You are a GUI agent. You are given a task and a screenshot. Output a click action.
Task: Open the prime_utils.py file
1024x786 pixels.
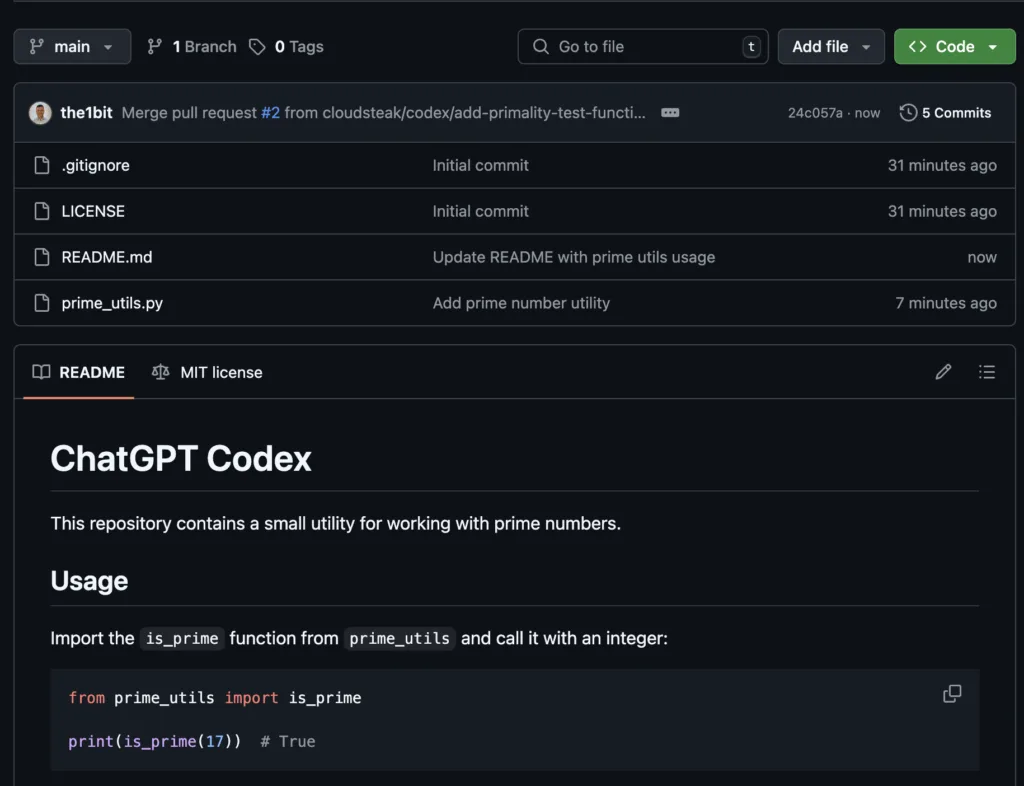[x=112, y=303]
